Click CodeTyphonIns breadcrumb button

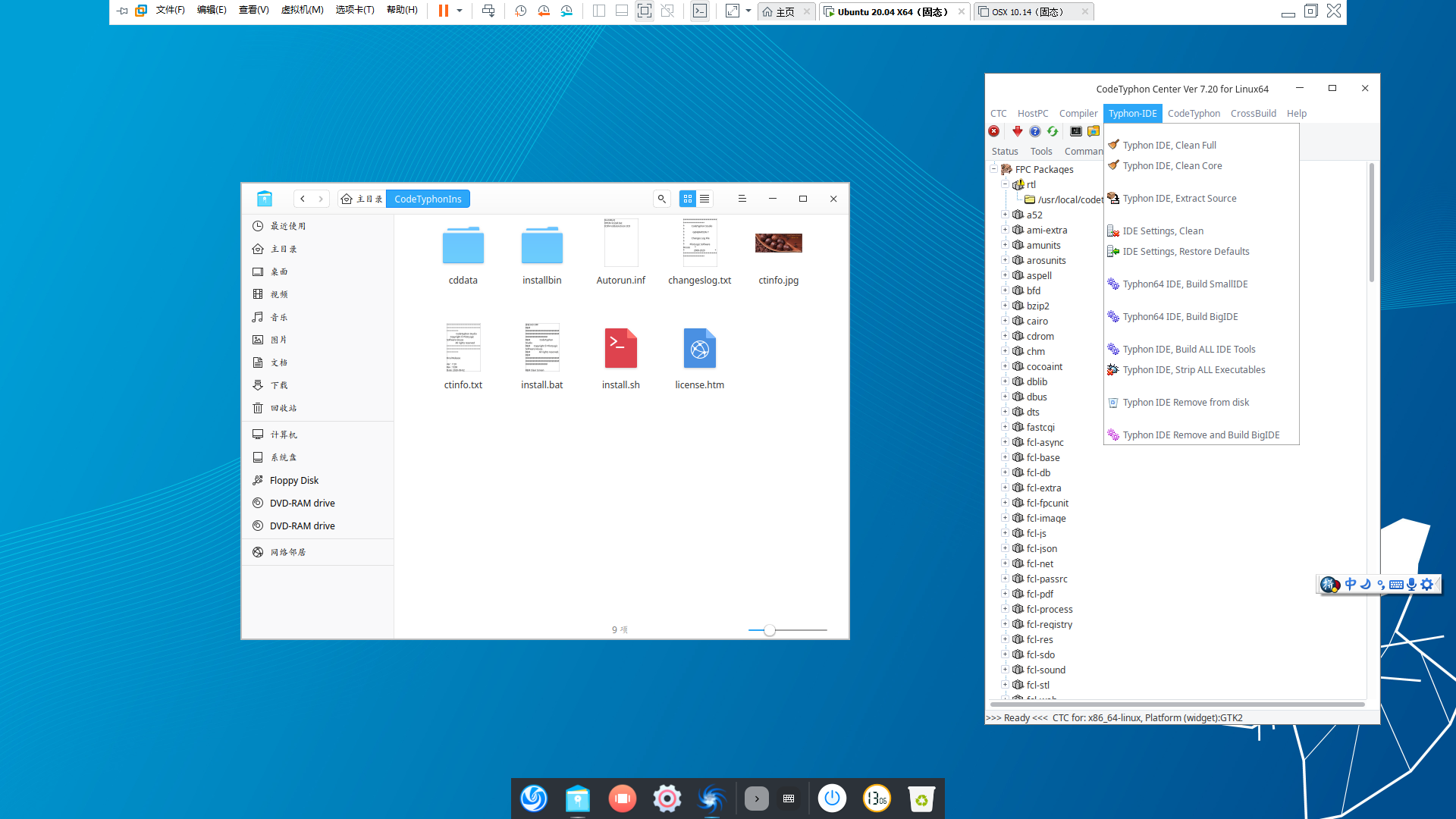coord(428,199)
